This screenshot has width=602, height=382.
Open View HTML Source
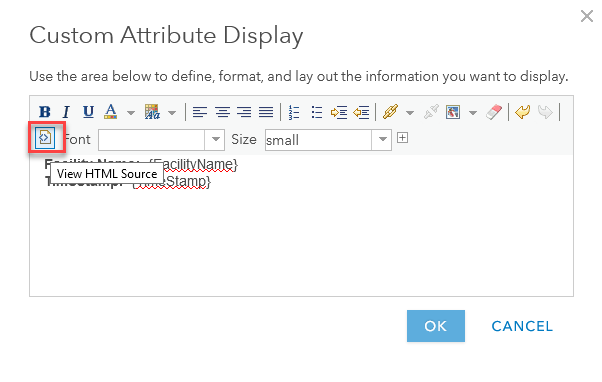pyautogui.click(x=45, y=137)
